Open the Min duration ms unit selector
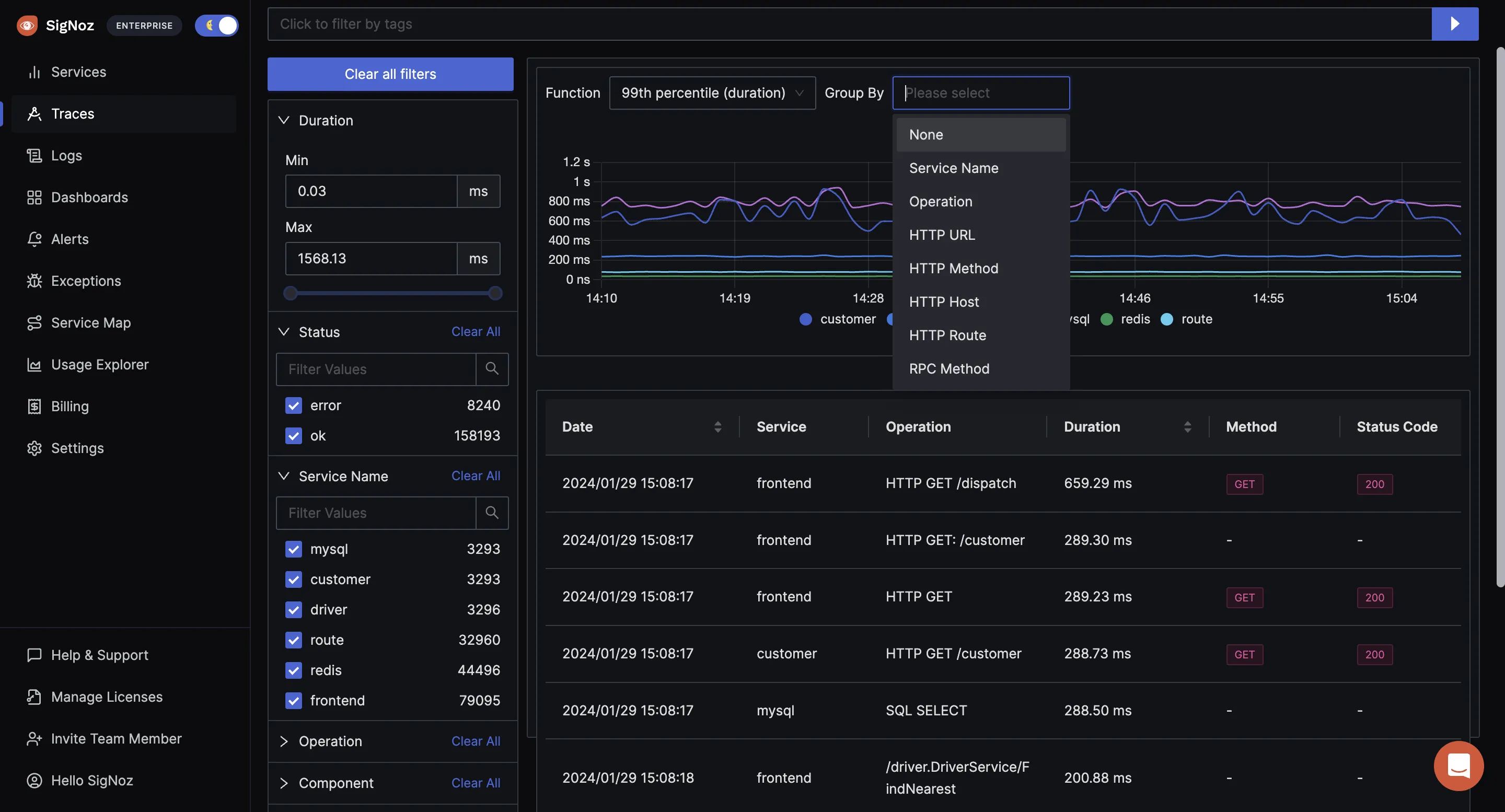The width and height of the screenshot is (1505, 812). 479,191
